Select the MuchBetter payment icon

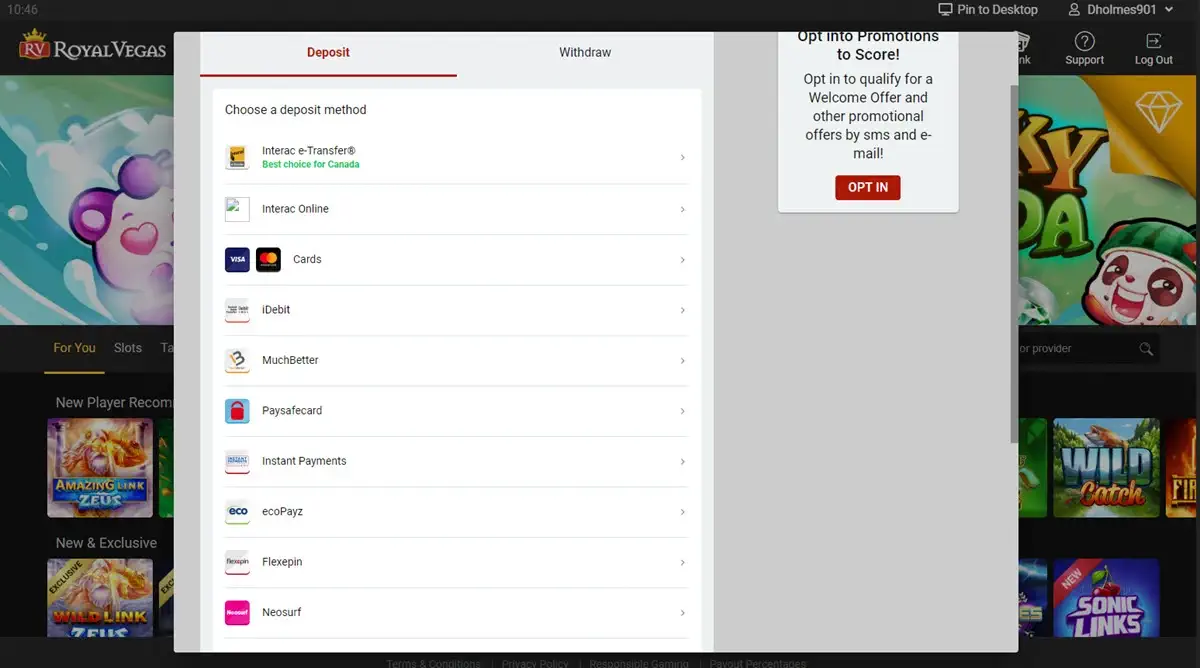click(237, 360)
